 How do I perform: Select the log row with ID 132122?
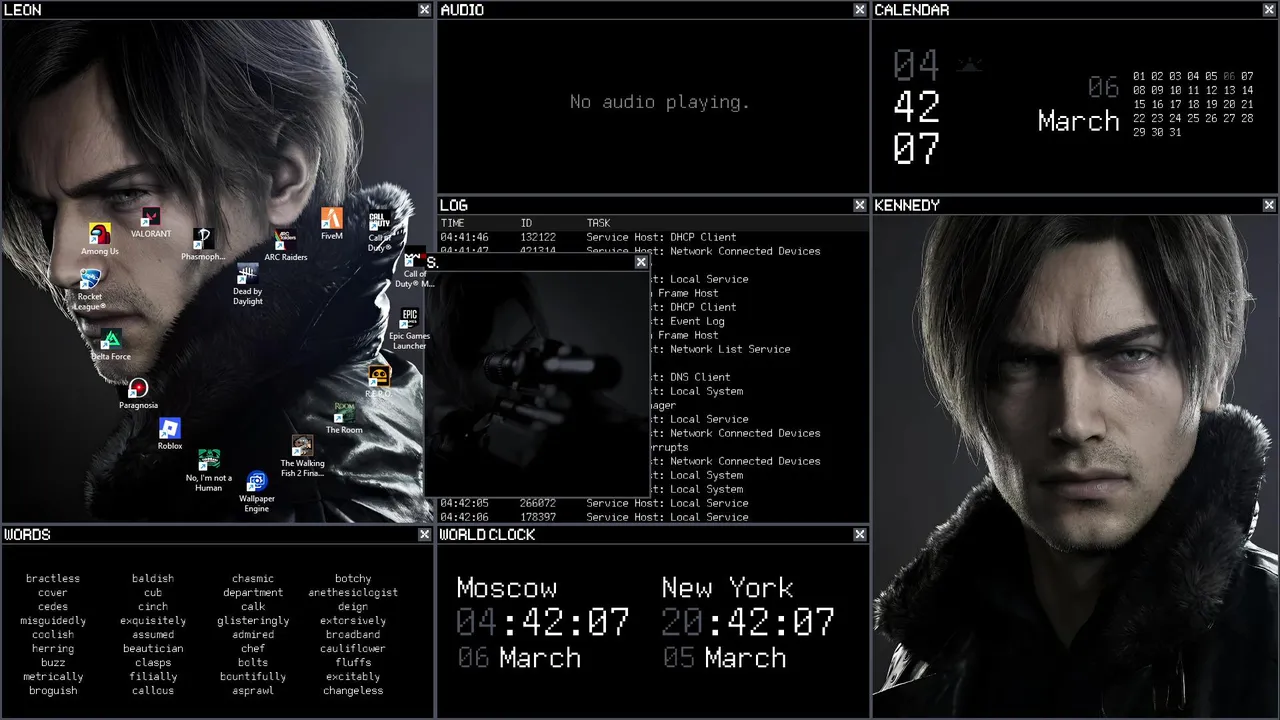tap(654, 238)
